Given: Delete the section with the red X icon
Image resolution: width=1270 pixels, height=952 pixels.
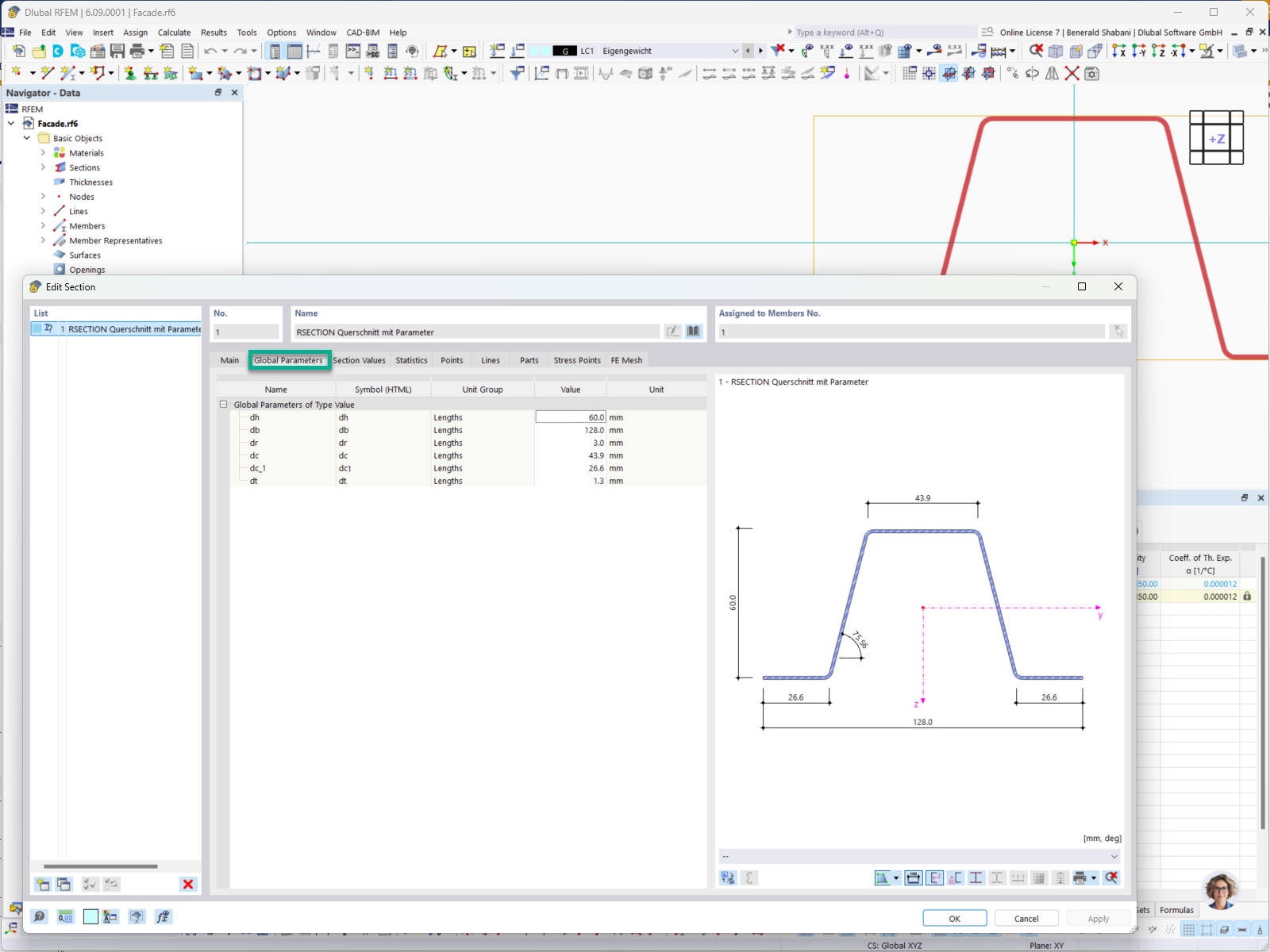Looking at the screenshot, I should coord(188,883).
